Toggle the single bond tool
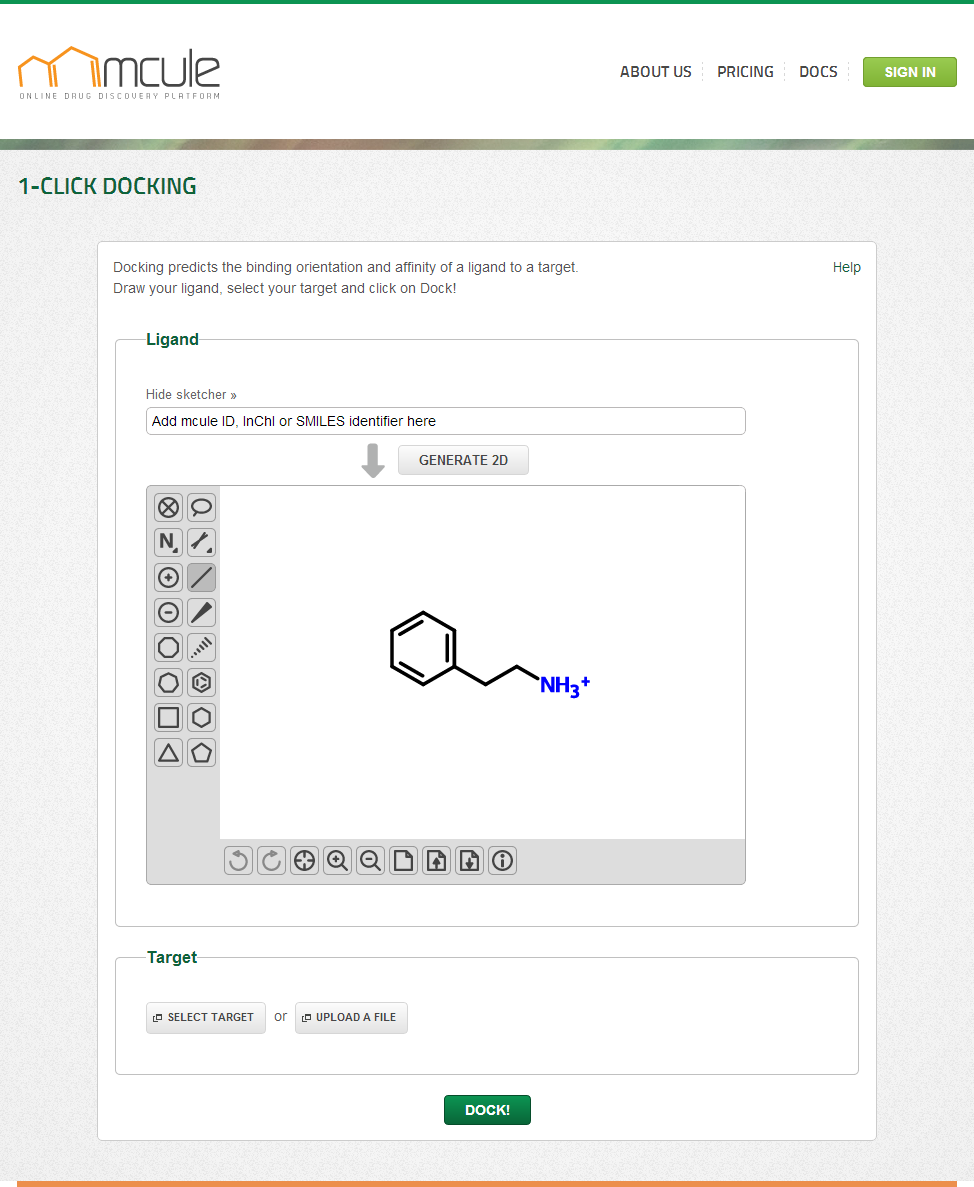The image size is (974, 1187). pos(202,578)
